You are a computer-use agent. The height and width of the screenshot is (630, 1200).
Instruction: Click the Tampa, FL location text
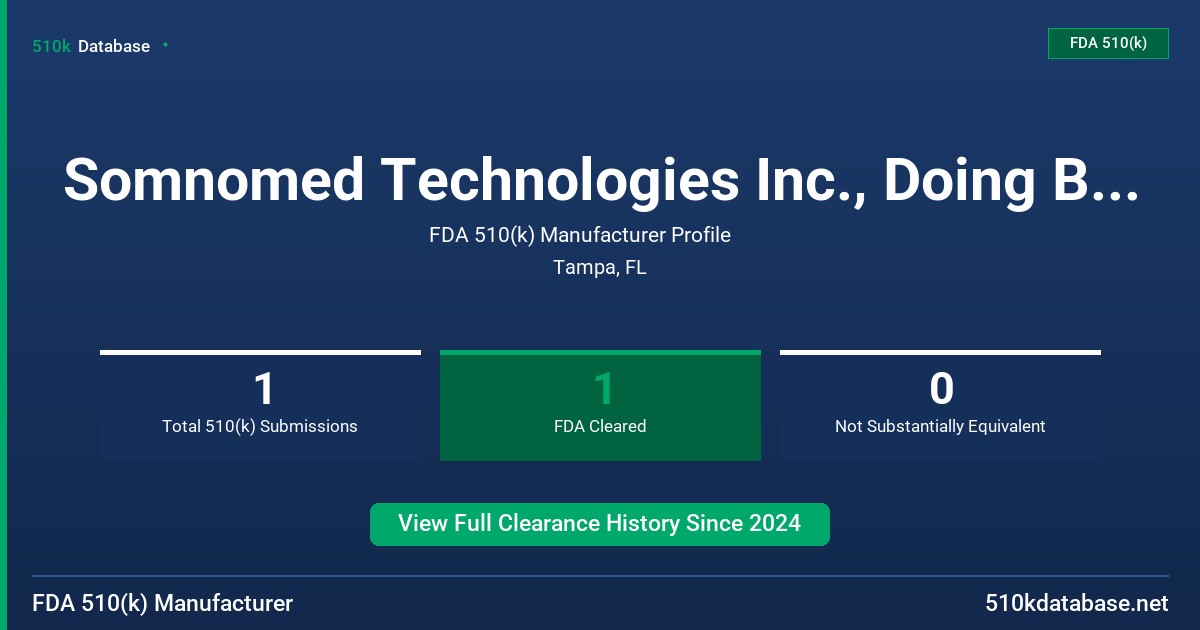[x=600, y=268]
